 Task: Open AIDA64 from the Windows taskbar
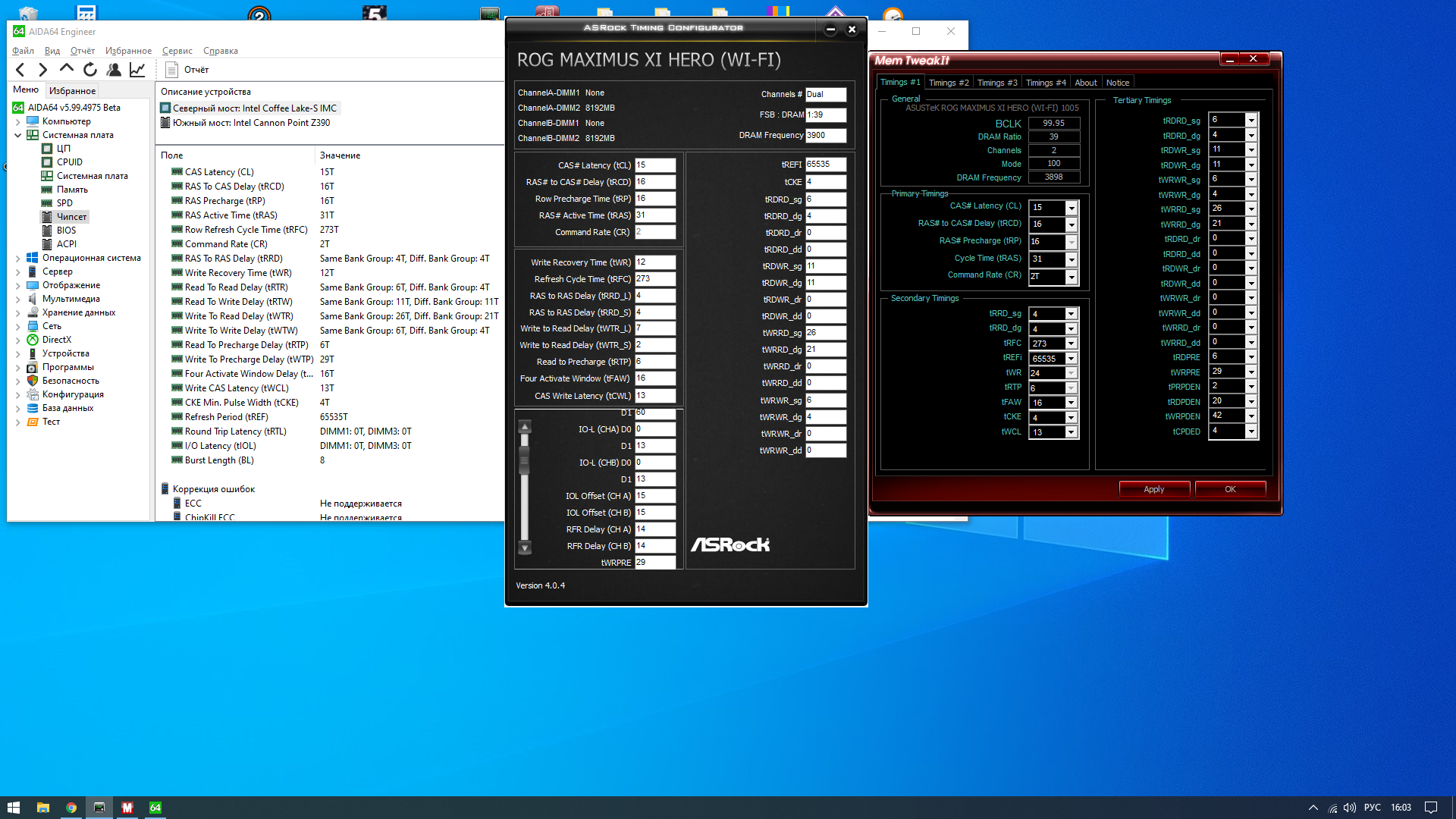click(155, 808)
